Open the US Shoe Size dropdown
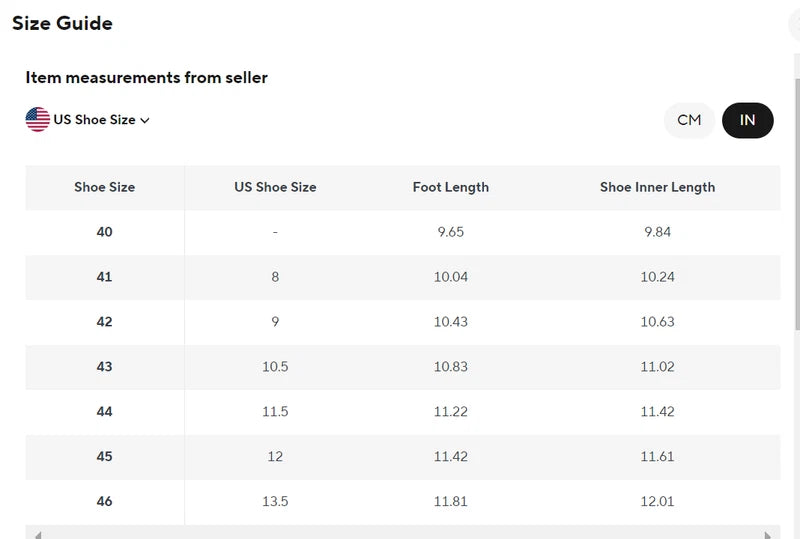The height and width of the screenshot is (539, 800). tap(94, 120)
